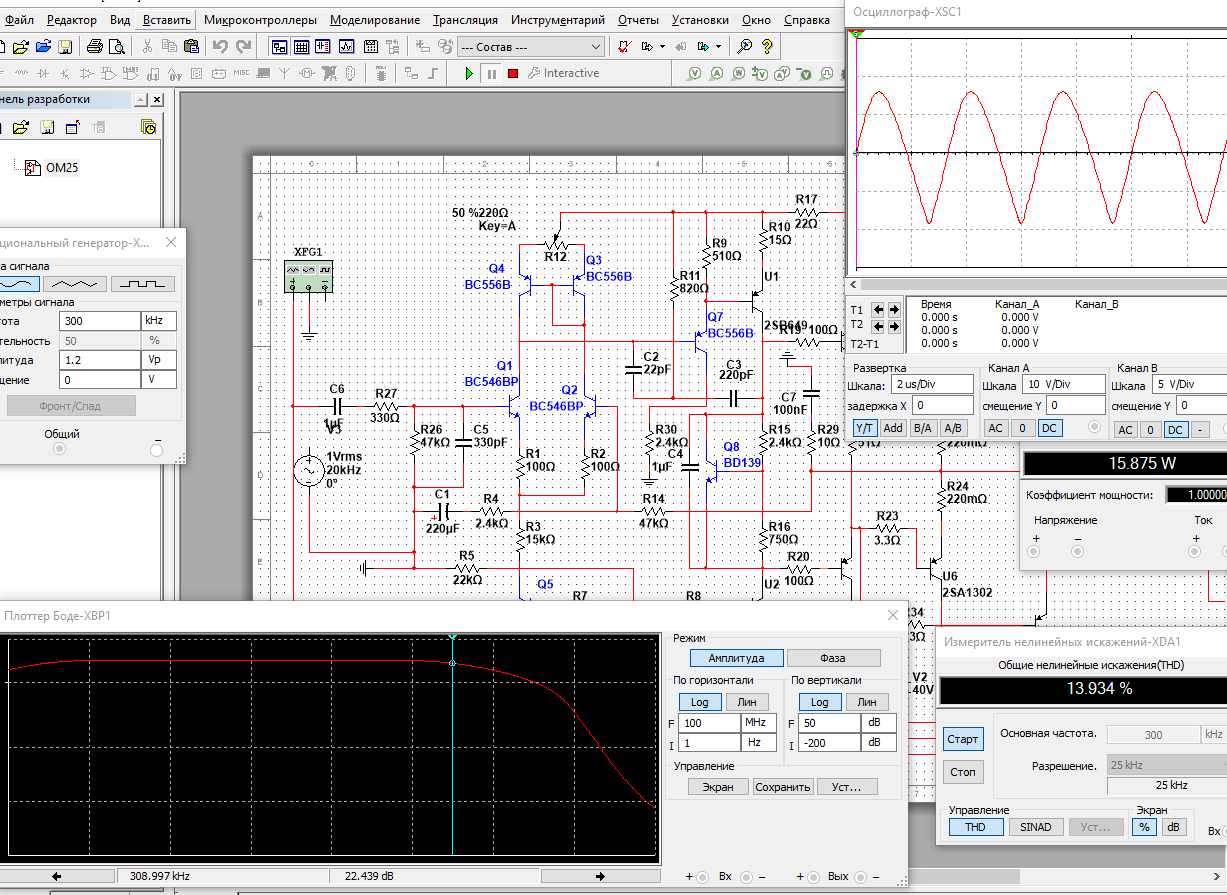Stop simulation using the red square button
This screenshot has width=1227, height=895.
(x=513, y=73)
